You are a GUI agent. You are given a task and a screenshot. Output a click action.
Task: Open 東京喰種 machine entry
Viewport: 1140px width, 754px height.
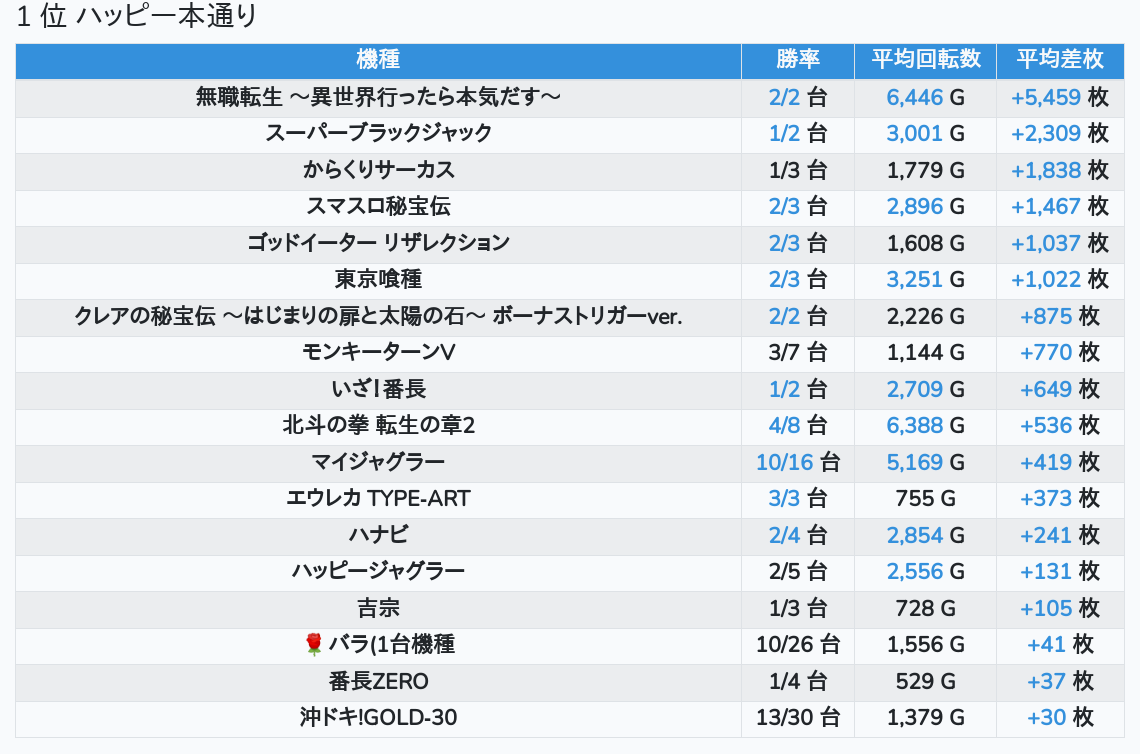pyautogui.click(x=378, y=279)
